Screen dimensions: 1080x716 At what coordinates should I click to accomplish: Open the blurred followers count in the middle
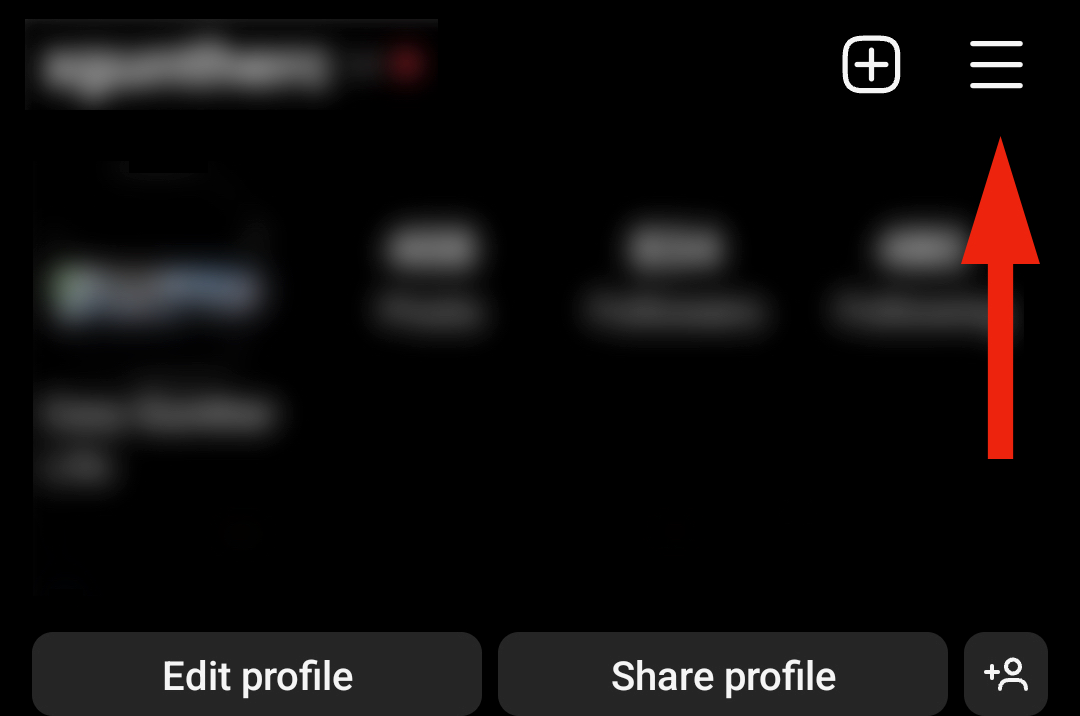tap(675, 246)
